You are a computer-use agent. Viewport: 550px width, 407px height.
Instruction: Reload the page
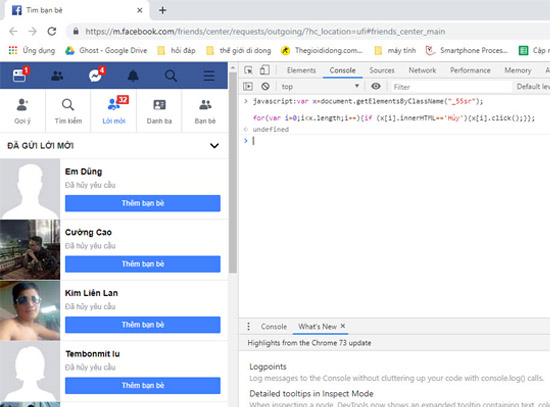point(52,32)
